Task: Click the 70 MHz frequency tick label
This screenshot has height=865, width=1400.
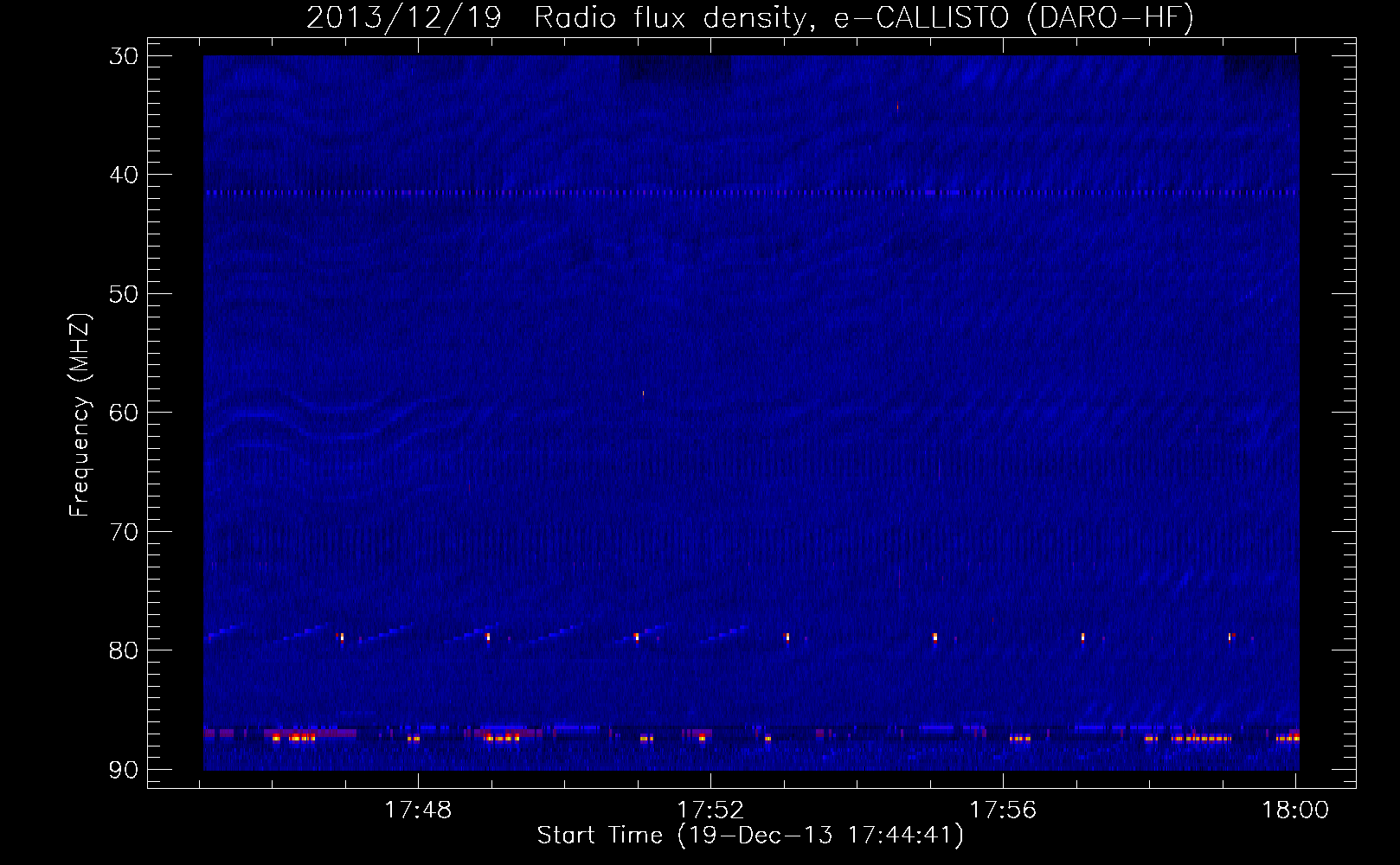Action: (122, 531)
